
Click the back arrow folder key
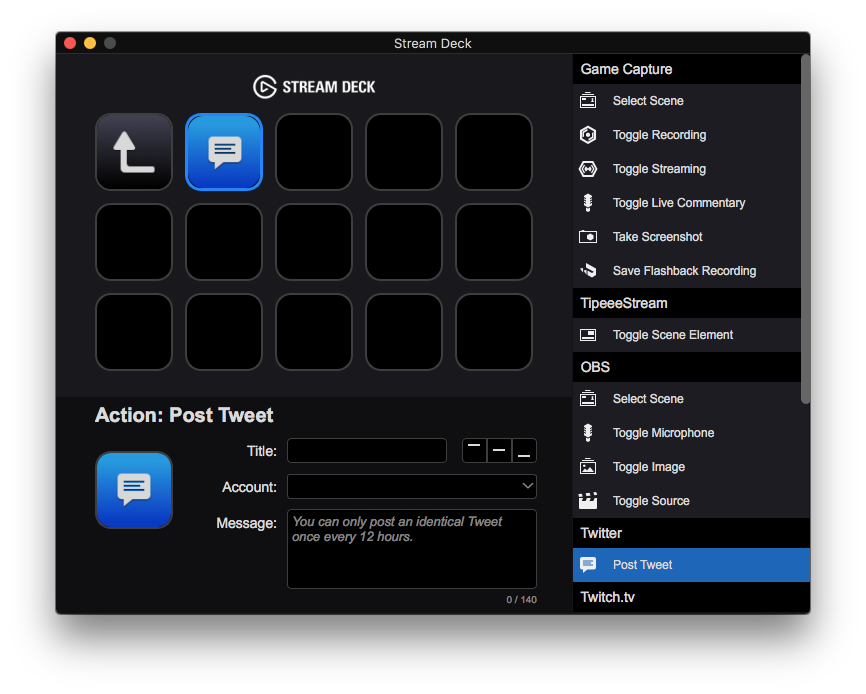pyautogui.click(x=134, y=152)
